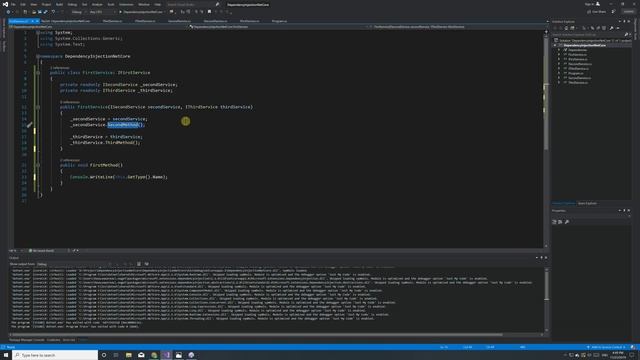640x360 pixels.
Task: Collapse the namespace DependencyInjectionNetCore region
Action: tap(38, 56)
